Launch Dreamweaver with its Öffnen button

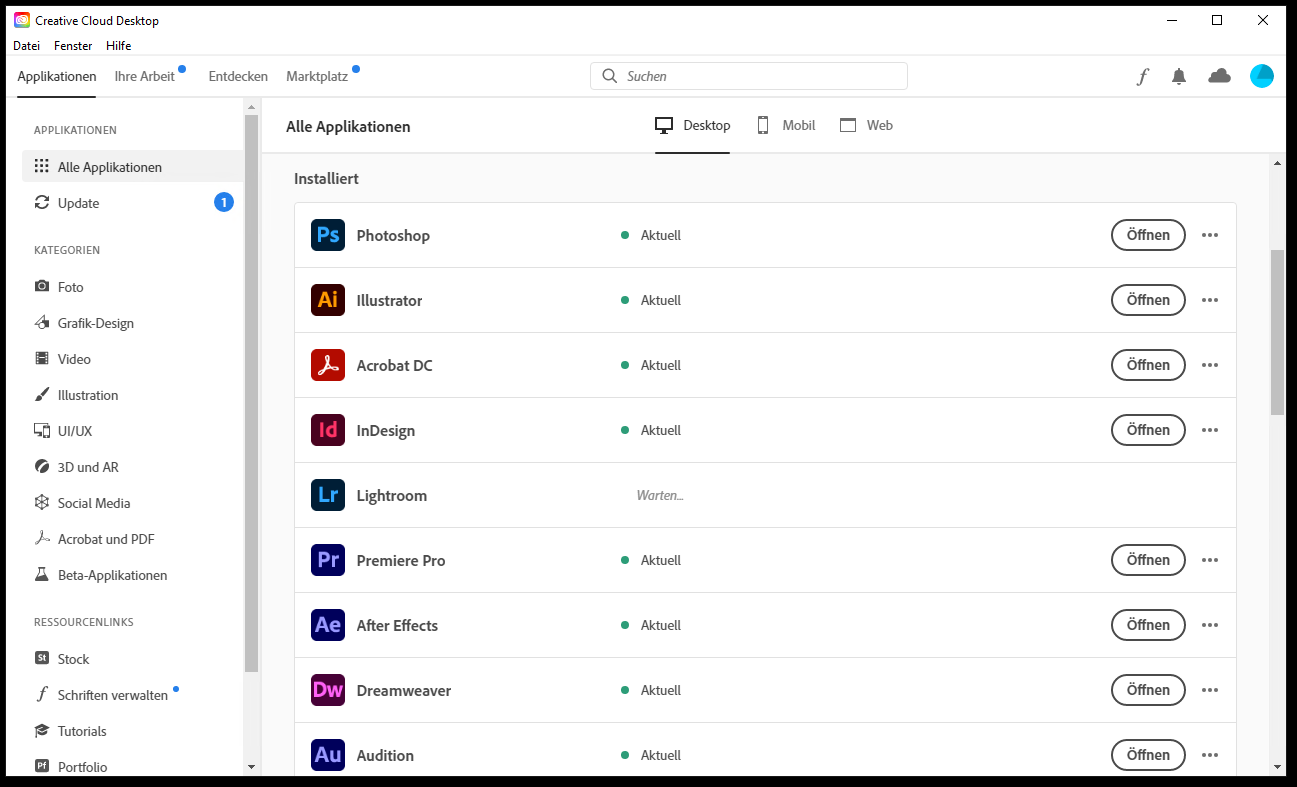tap(1148, 690)
